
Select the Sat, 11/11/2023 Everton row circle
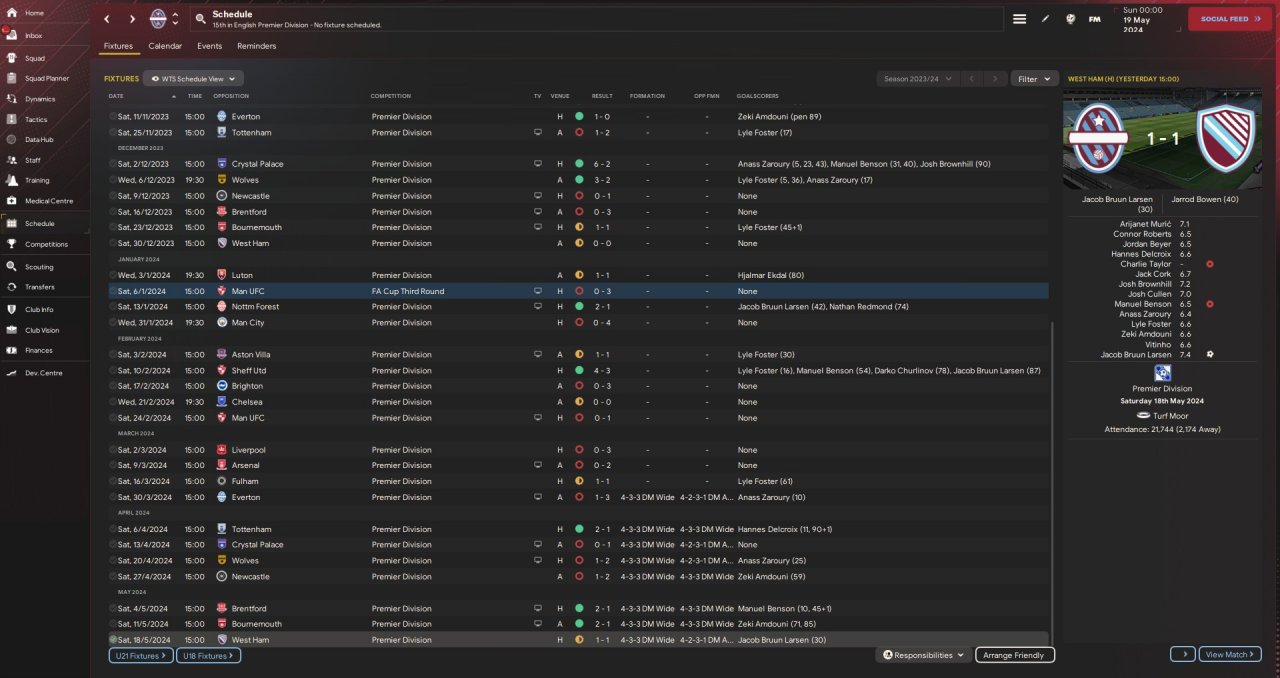[x=113, y=116]
